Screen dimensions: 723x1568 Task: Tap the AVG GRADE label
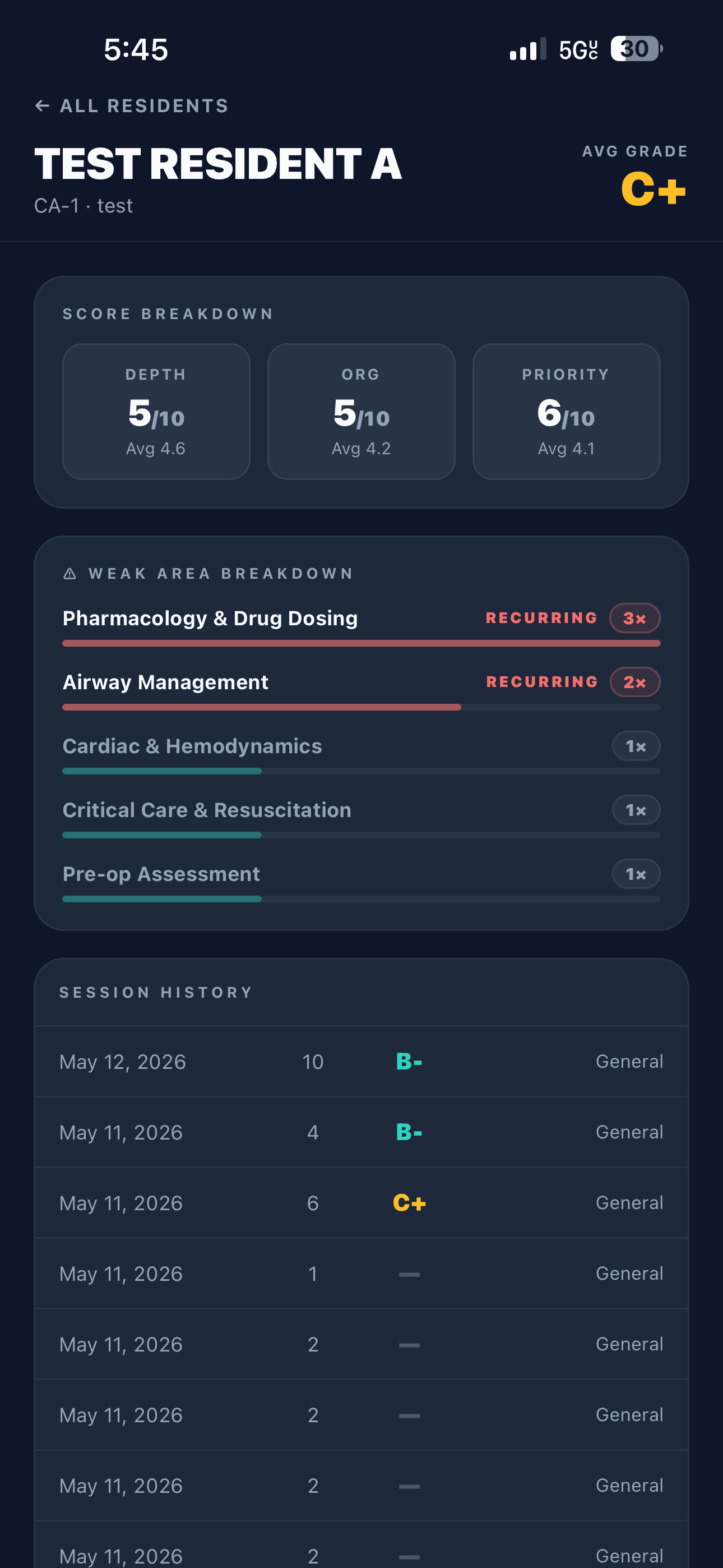pos(635,151)
